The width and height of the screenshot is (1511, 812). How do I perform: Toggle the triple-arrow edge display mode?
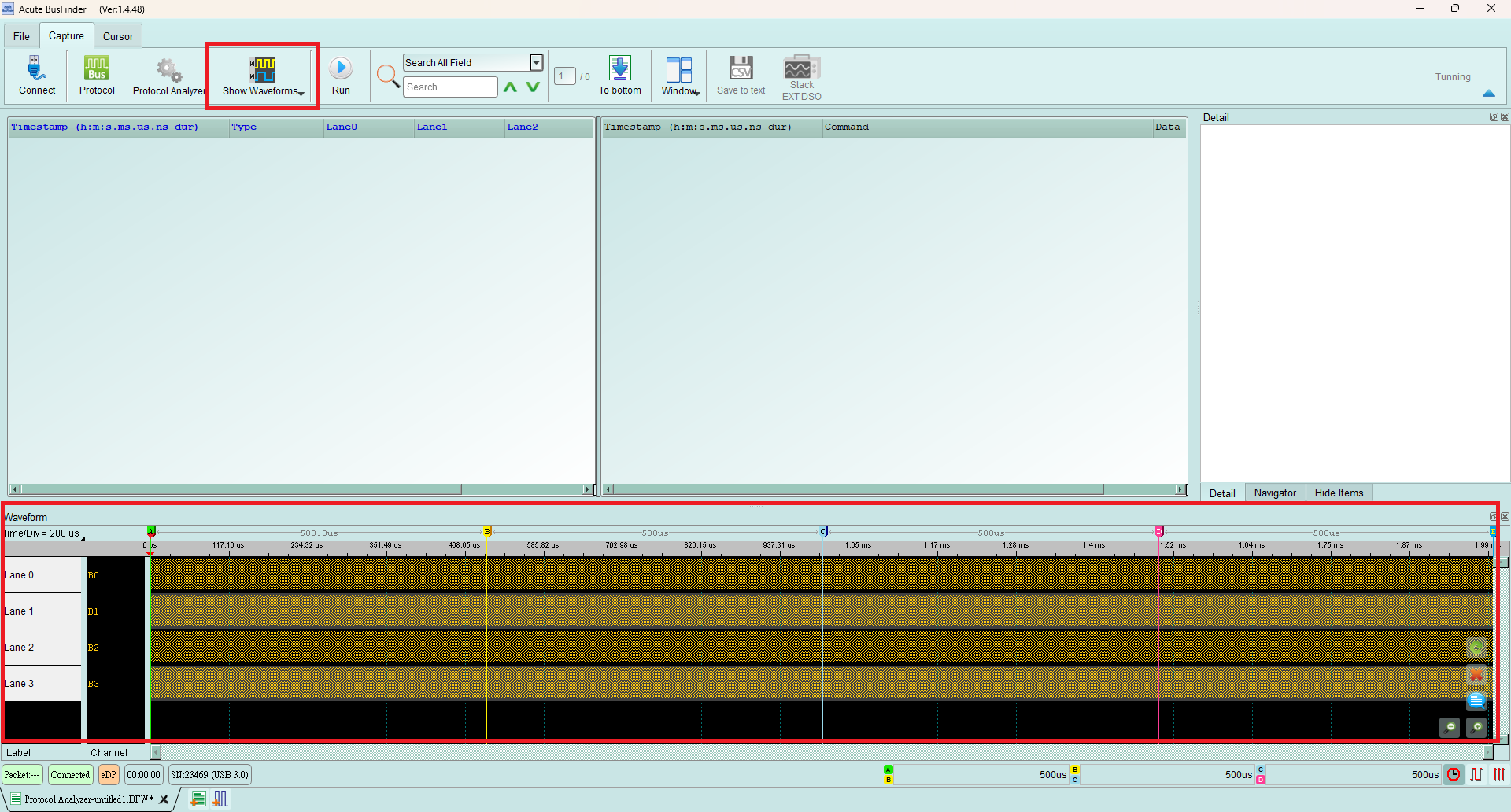pos(1499,775)
